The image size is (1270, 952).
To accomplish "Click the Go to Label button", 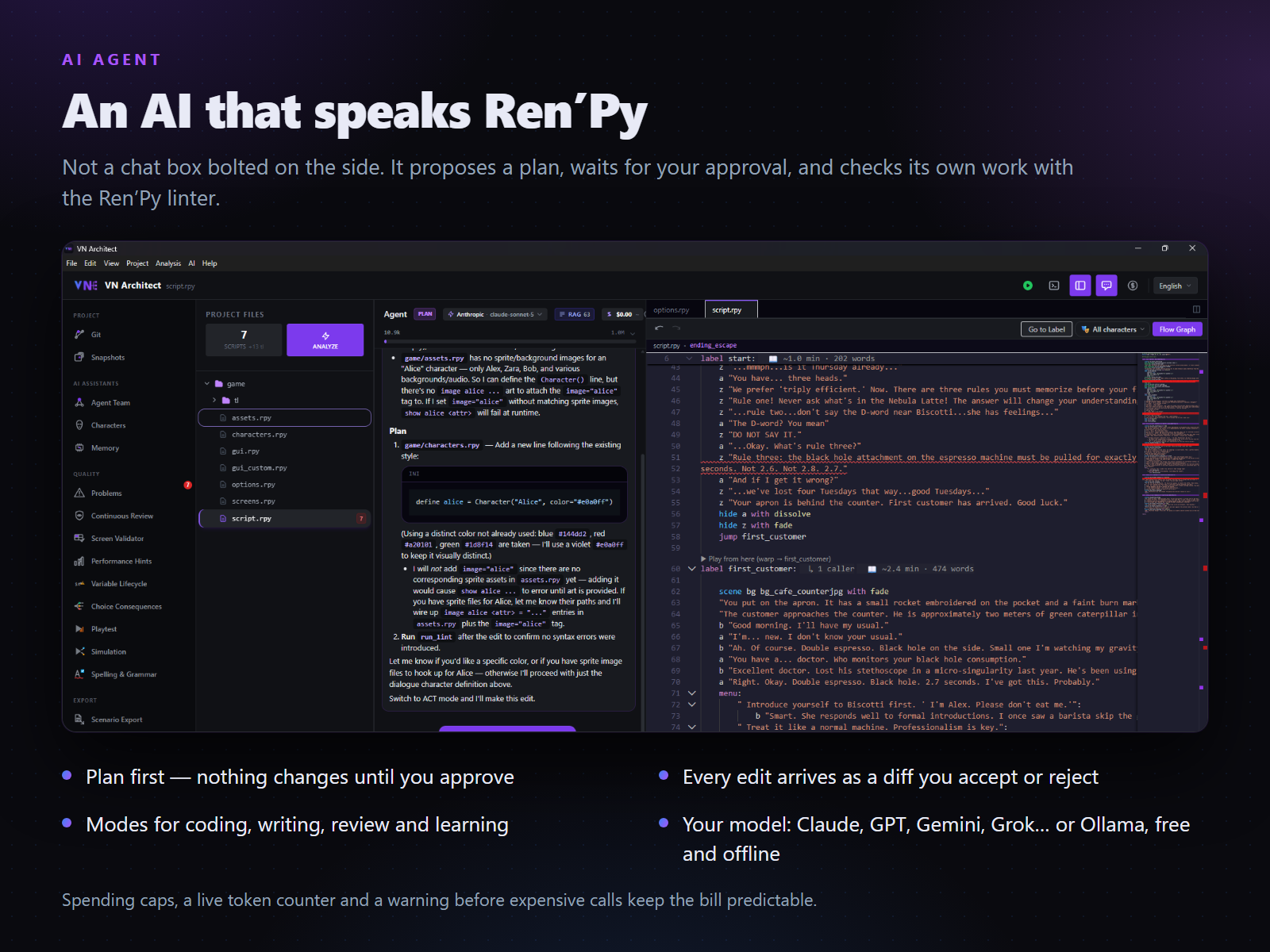I will click(1046, 329).
